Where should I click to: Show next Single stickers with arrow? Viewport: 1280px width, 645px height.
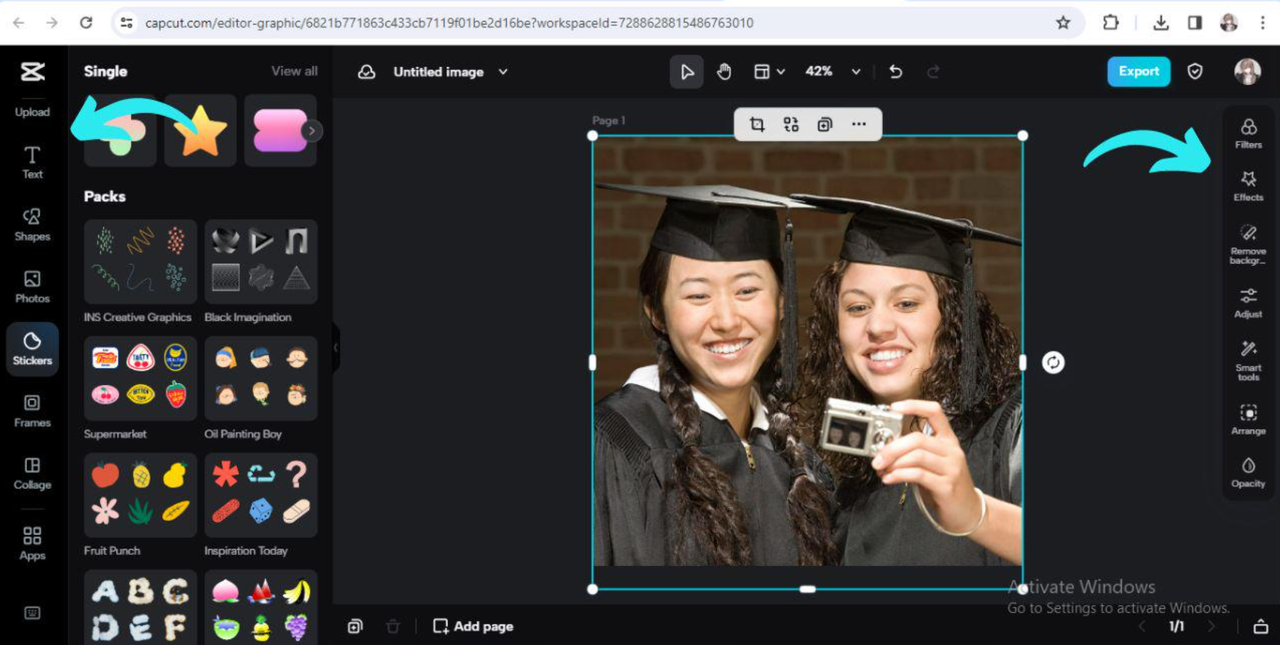tap(312, 130)
